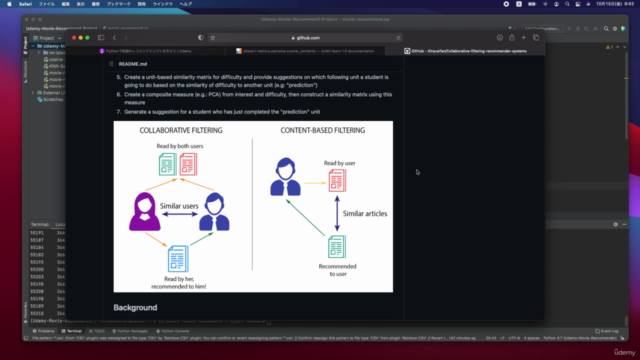Screen dimensions: 640x360
Task: Click the Local terminal session tab
Action: (x=60, y=224)
